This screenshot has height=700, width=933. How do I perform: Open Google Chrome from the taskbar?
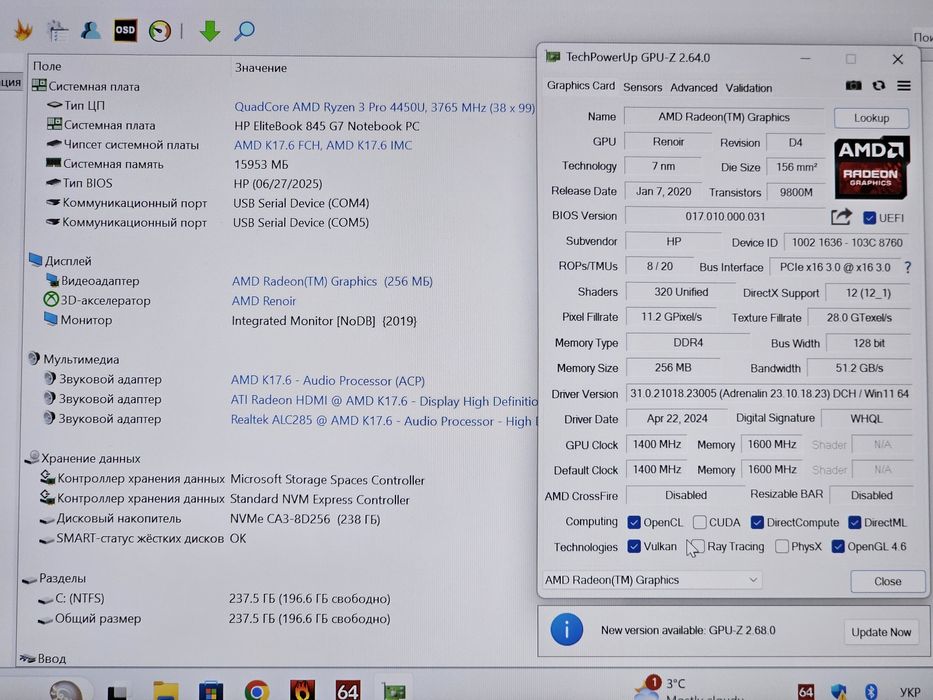[256, 691]
